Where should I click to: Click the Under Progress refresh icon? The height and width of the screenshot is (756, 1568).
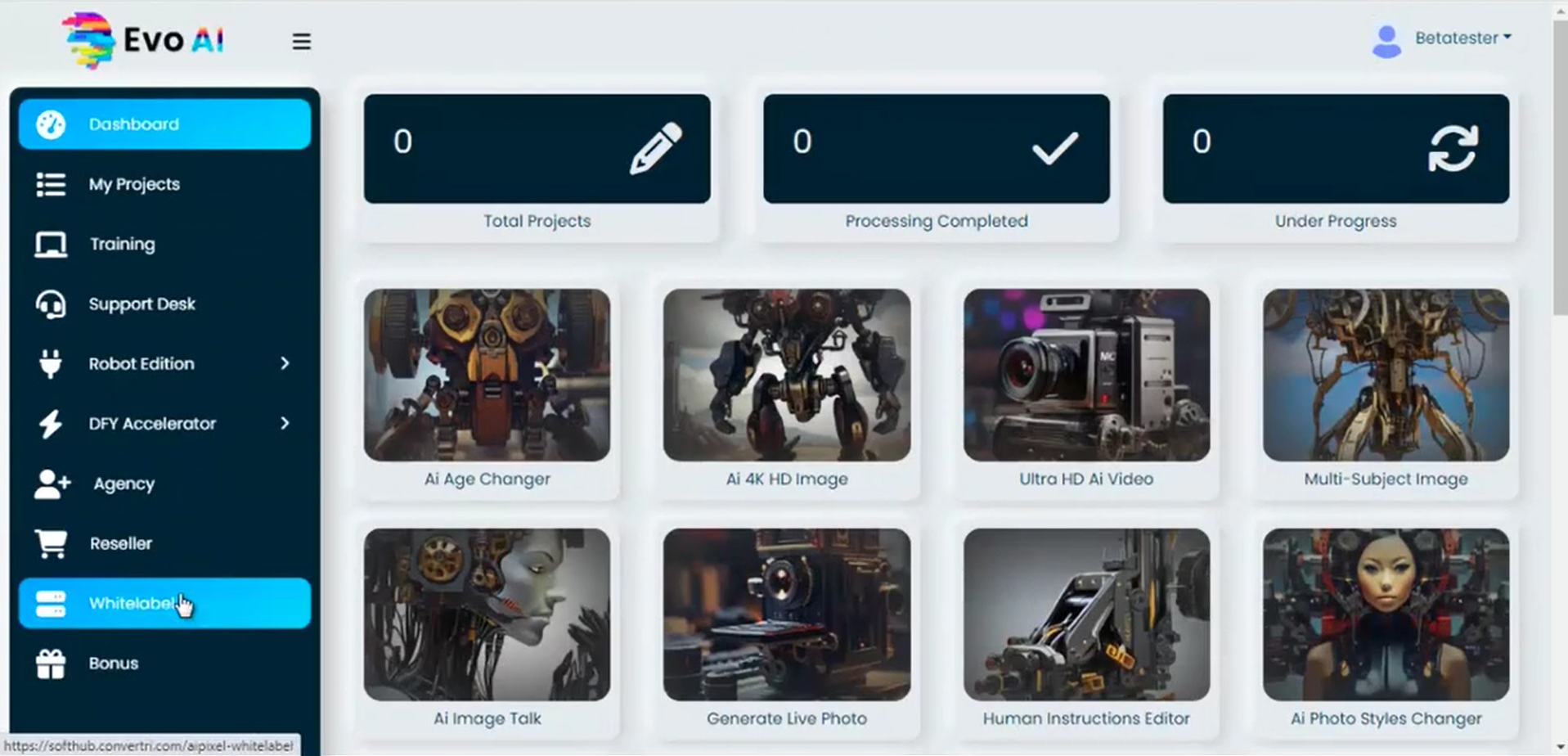pyautogui.click(x=1453, y=148)
